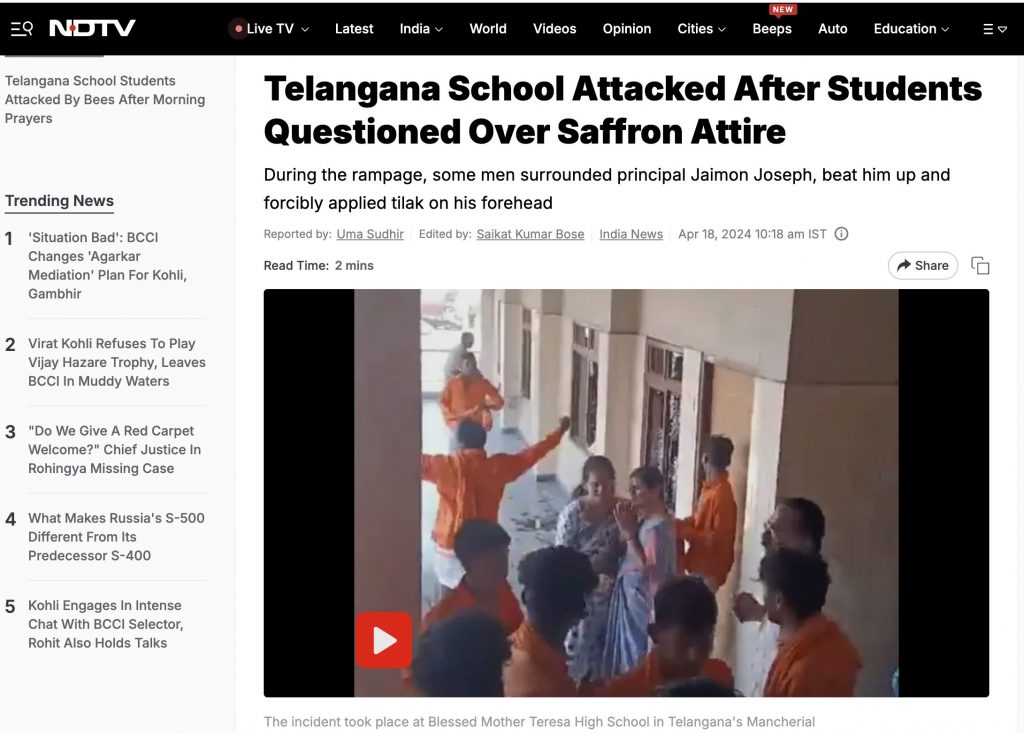Viewport: 1024px width, 733px height.
Task: Click the NDTV logo
Action: click(92, 28)
